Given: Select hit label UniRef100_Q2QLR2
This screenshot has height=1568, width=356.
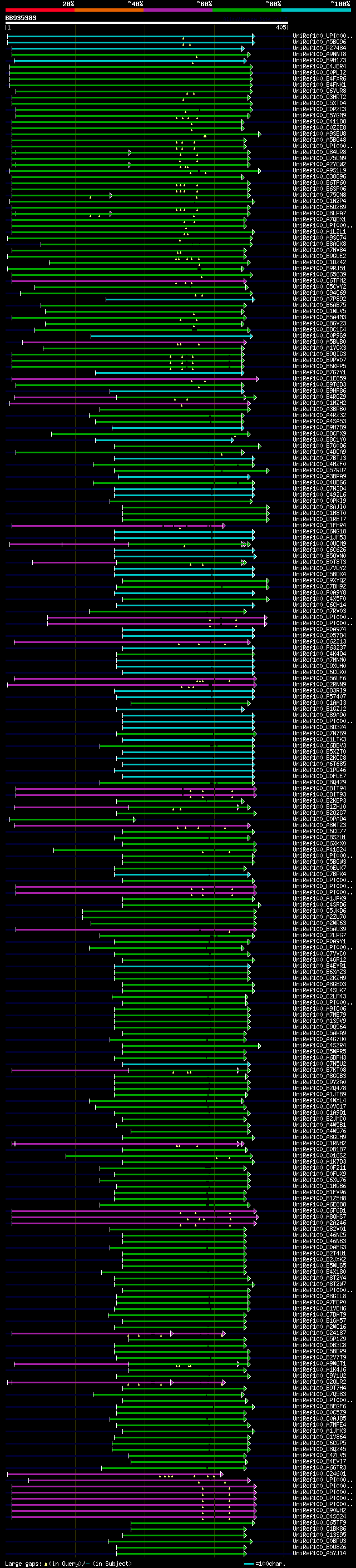Looking at the screenshot, I should (319, 1382).
